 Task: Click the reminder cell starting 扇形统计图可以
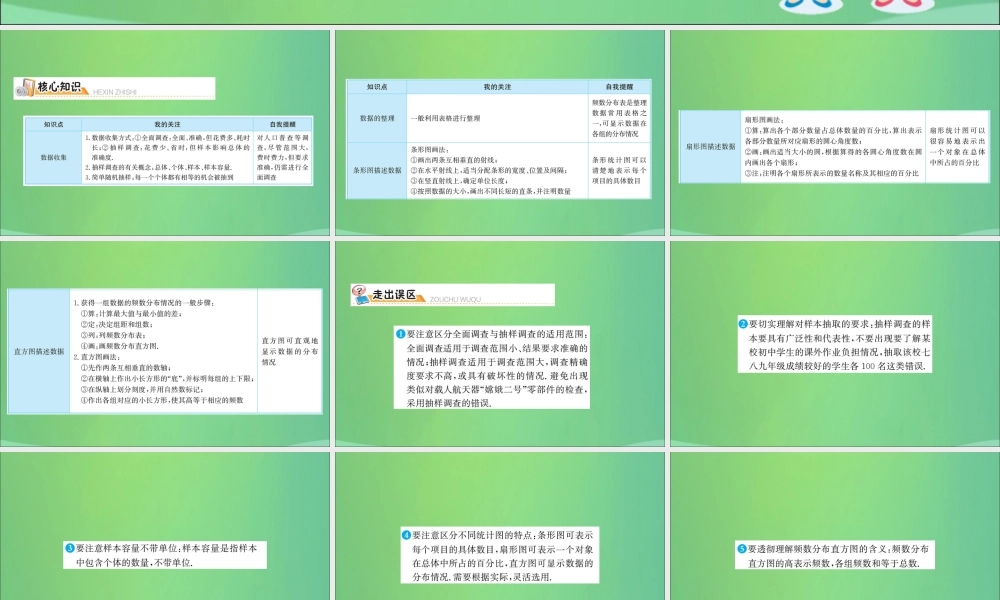point(957,147)
